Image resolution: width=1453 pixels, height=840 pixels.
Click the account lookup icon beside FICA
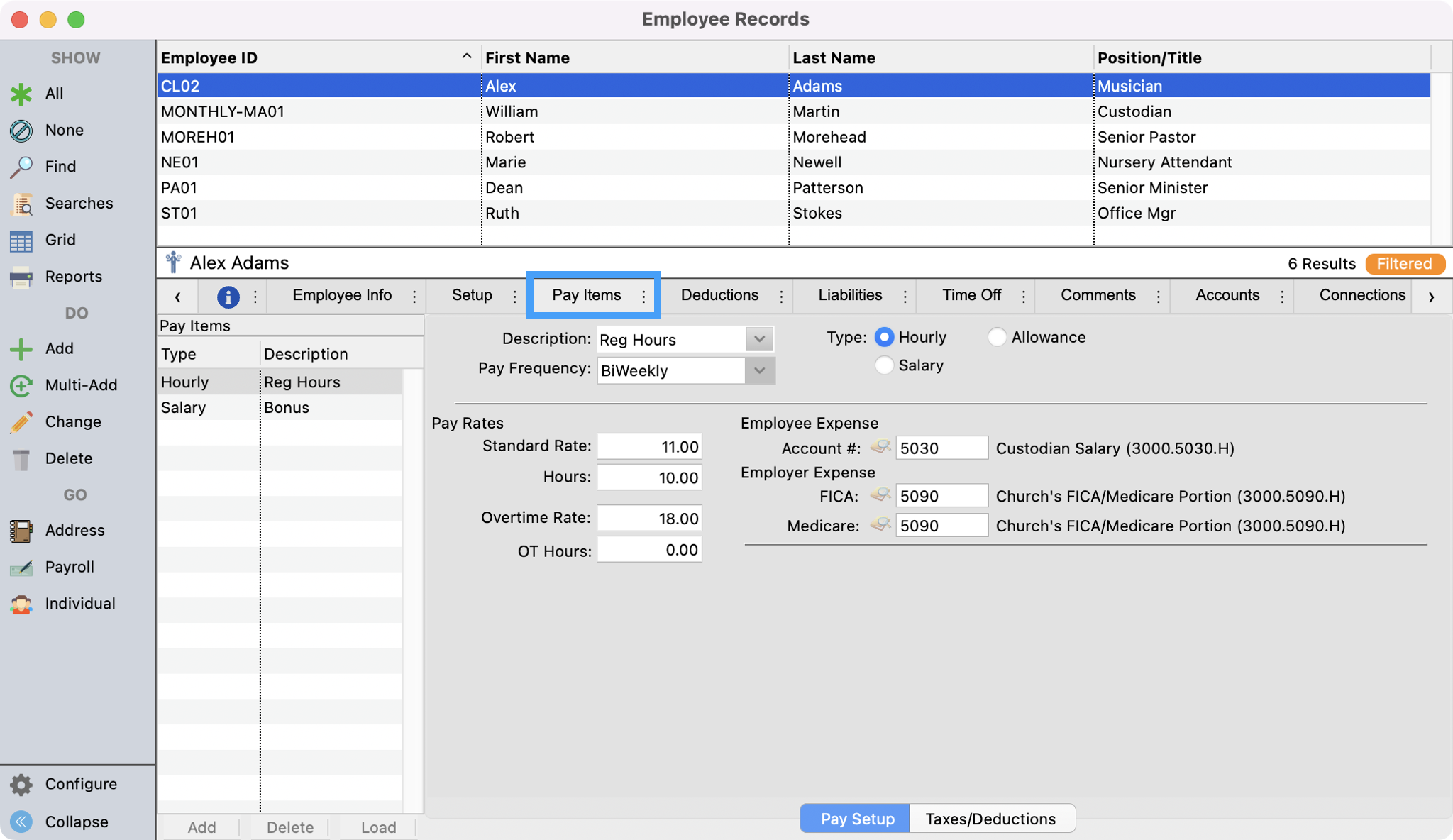(x=880, y=495)
